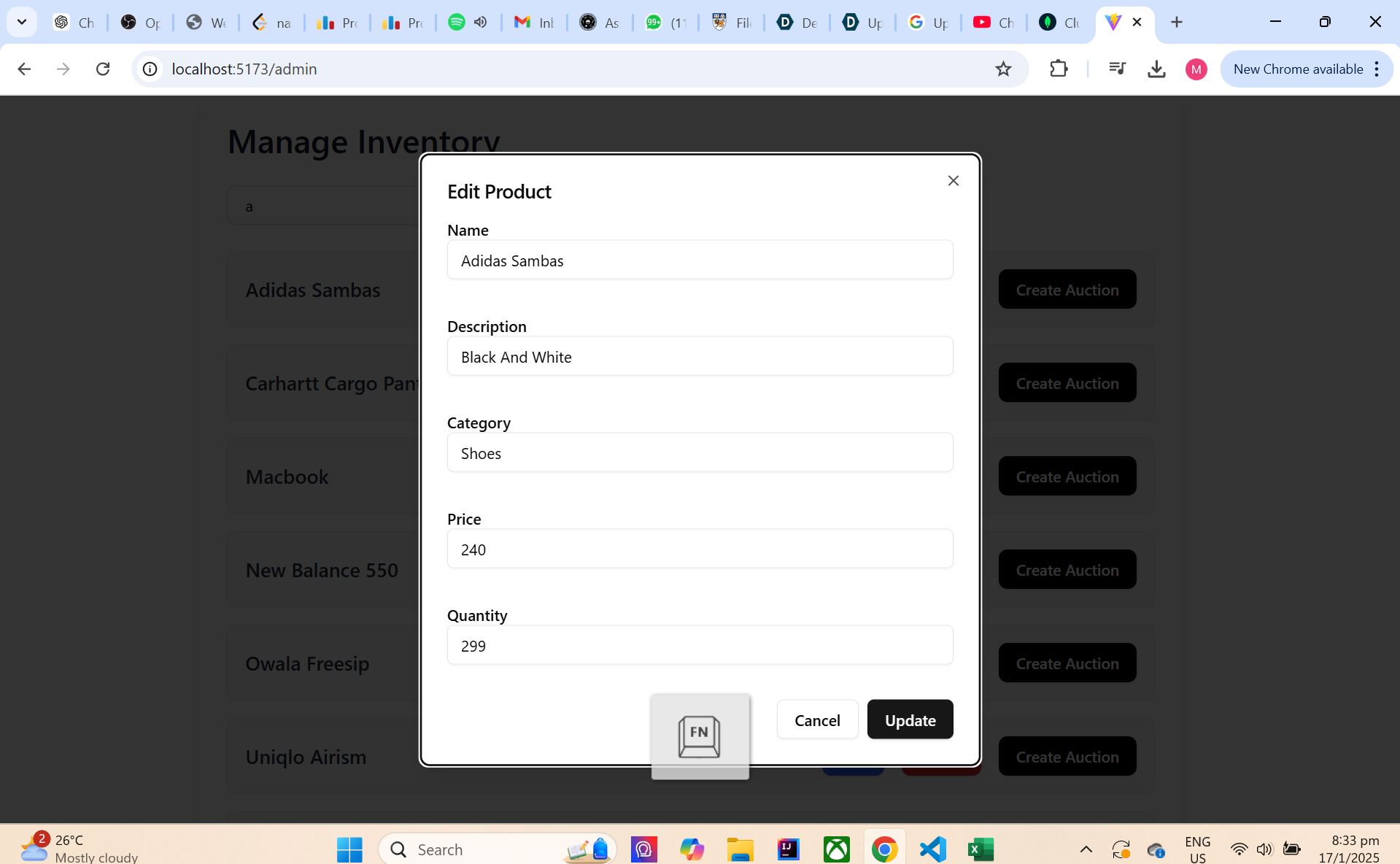Open Xbox app from taskbar
The image size is (1400, 864).
[x=836, y=849]
